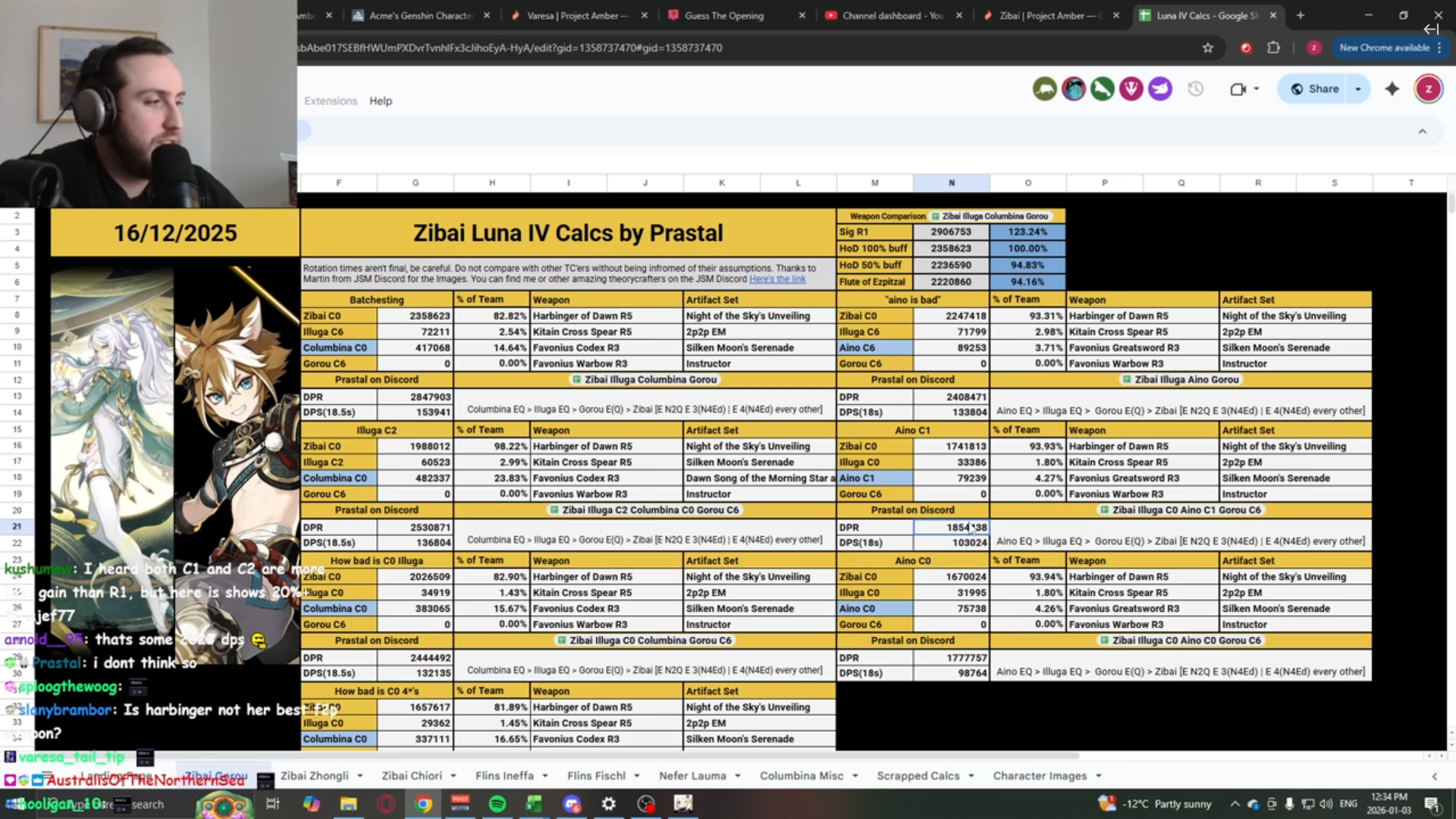Open version history clock icon
The image size is (1456, 819).
(1196, 89)
